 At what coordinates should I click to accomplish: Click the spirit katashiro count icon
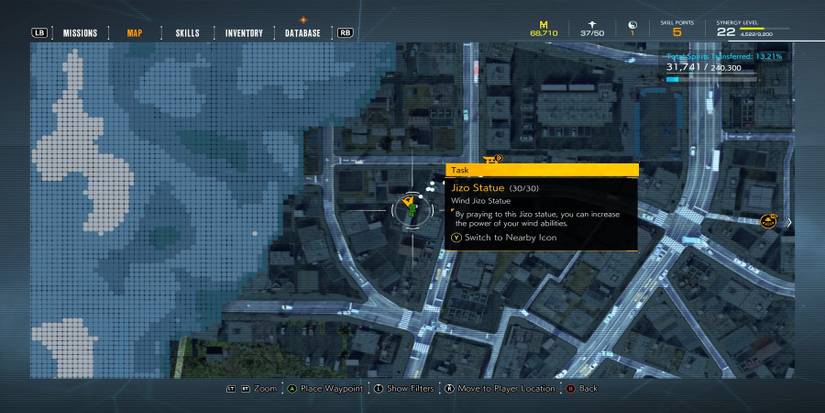pyautogui.click(x=593, y=21)
